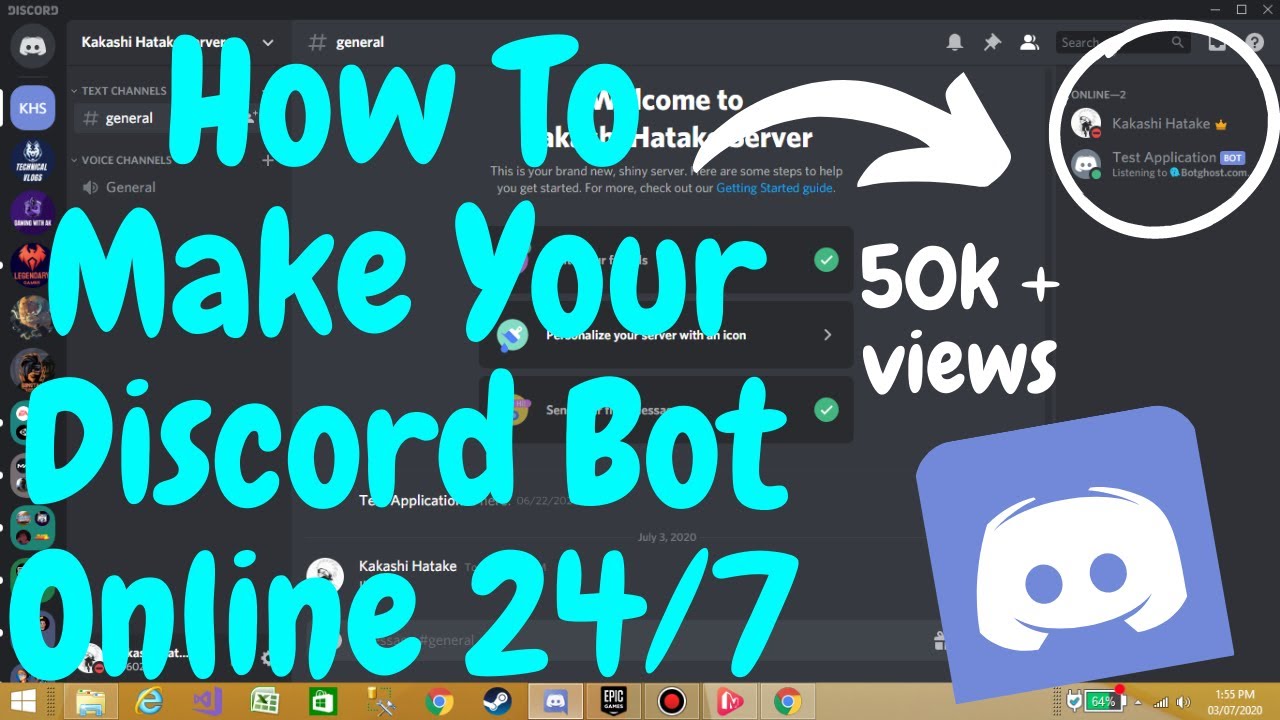The width and height of the screenshot is (1280, 720).
Task: Click the chevron on the Personalize card
Action: coord(827,335)
